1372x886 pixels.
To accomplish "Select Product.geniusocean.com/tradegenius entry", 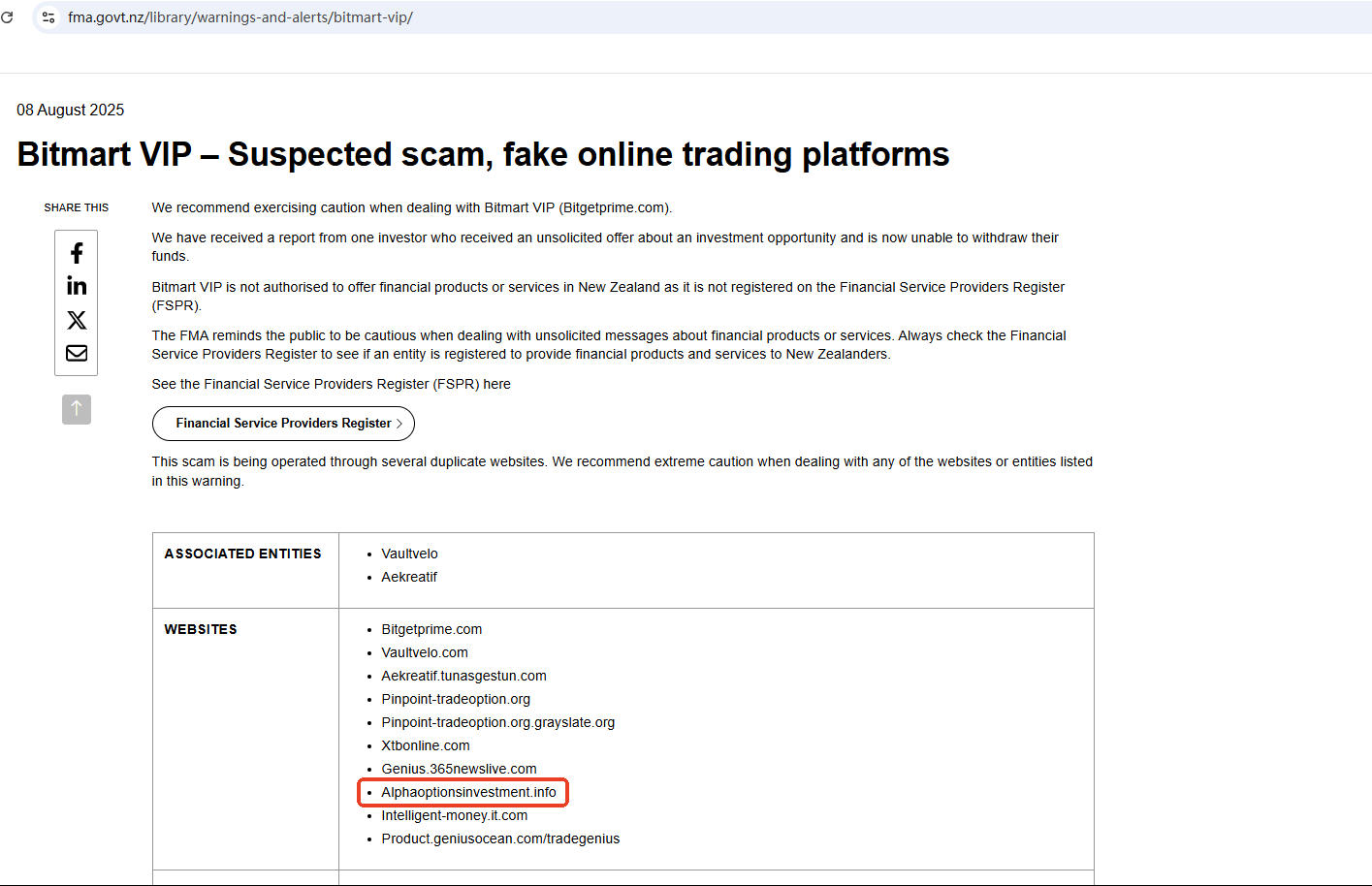I will pos(500,839).
